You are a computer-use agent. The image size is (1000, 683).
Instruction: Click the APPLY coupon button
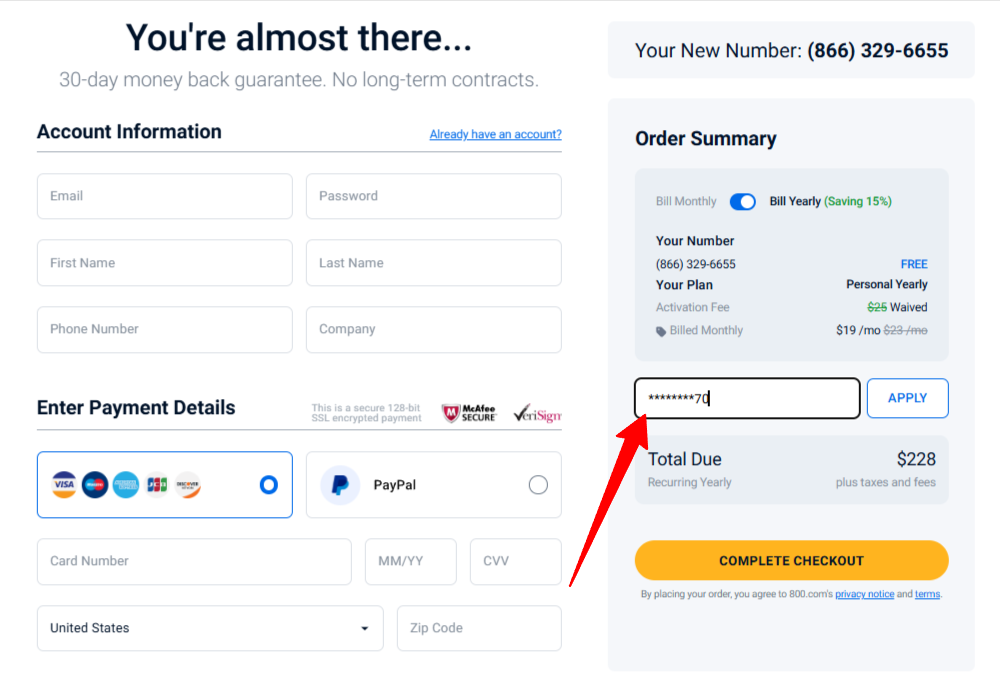point(908,398)
